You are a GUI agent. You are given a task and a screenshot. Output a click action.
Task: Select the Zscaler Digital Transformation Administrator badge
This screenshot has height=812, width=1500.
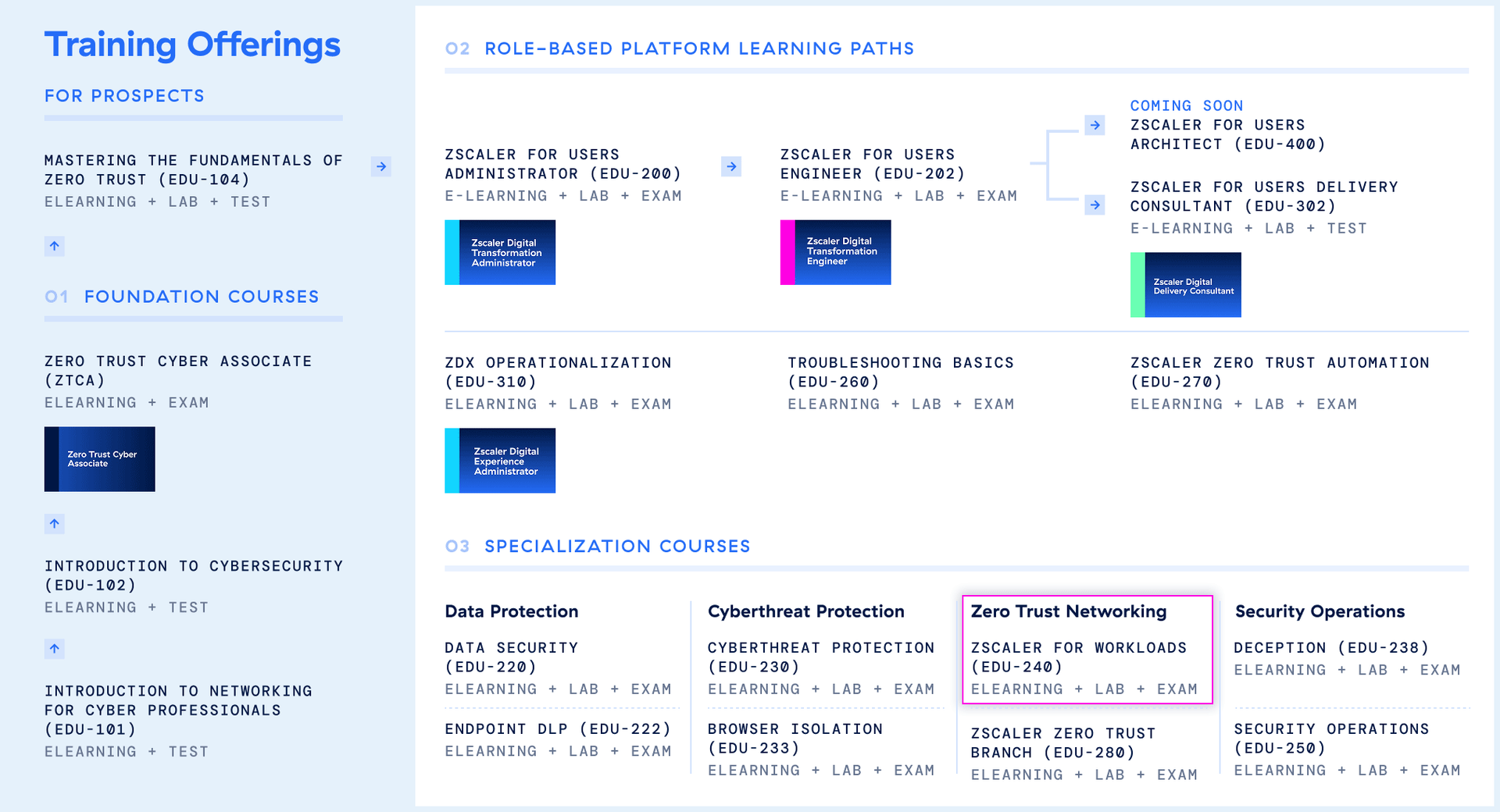pyautogui.click(x=500, y=252)
